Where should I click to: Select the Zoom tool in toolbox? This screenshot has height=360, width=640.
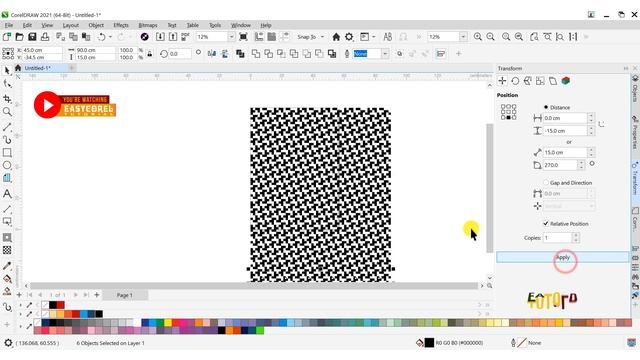point(7,111)
